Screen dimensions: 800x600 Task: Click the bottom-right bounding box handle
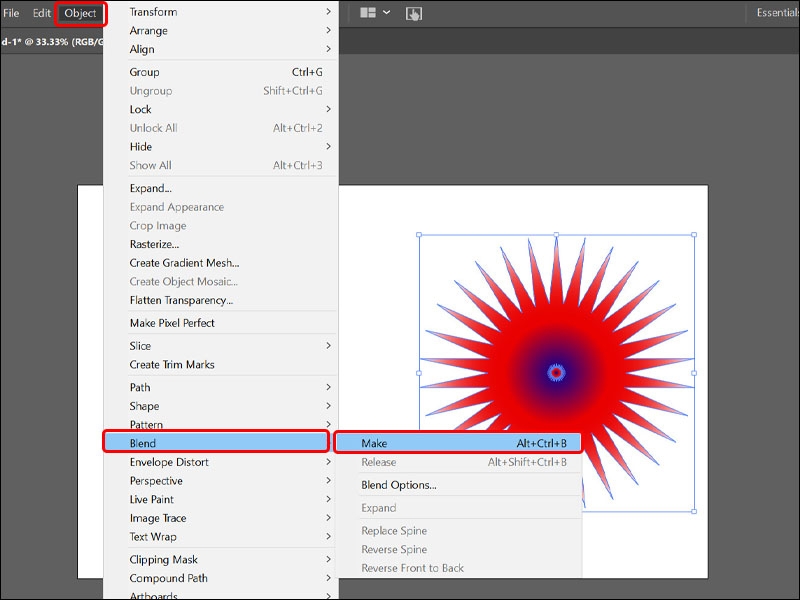(x=694, y=511)
